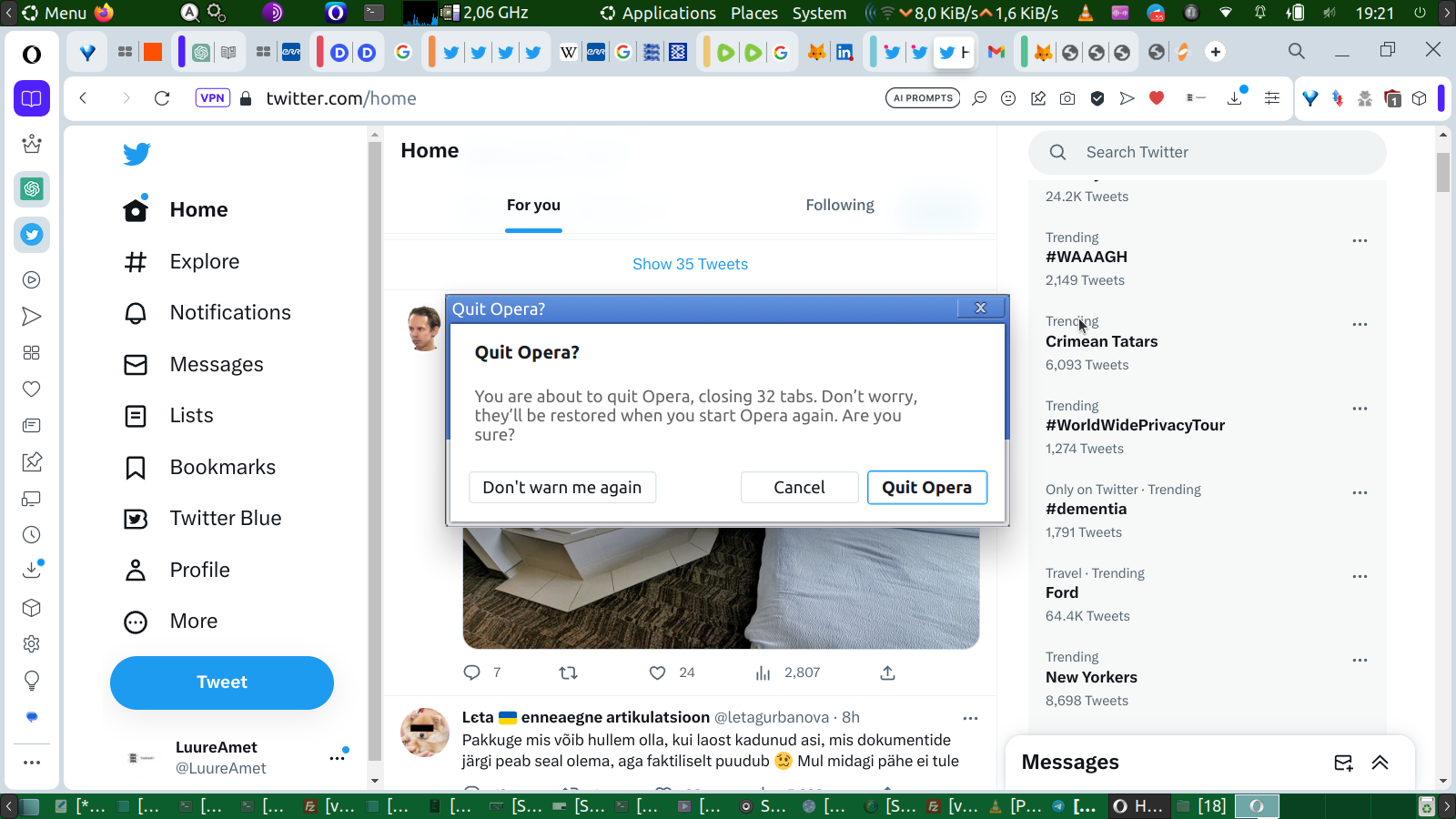Viewport: 1456px width, 819px height.
Task: Switch to the Following tab
Action: pyautogui.click(x=840, y=206)
